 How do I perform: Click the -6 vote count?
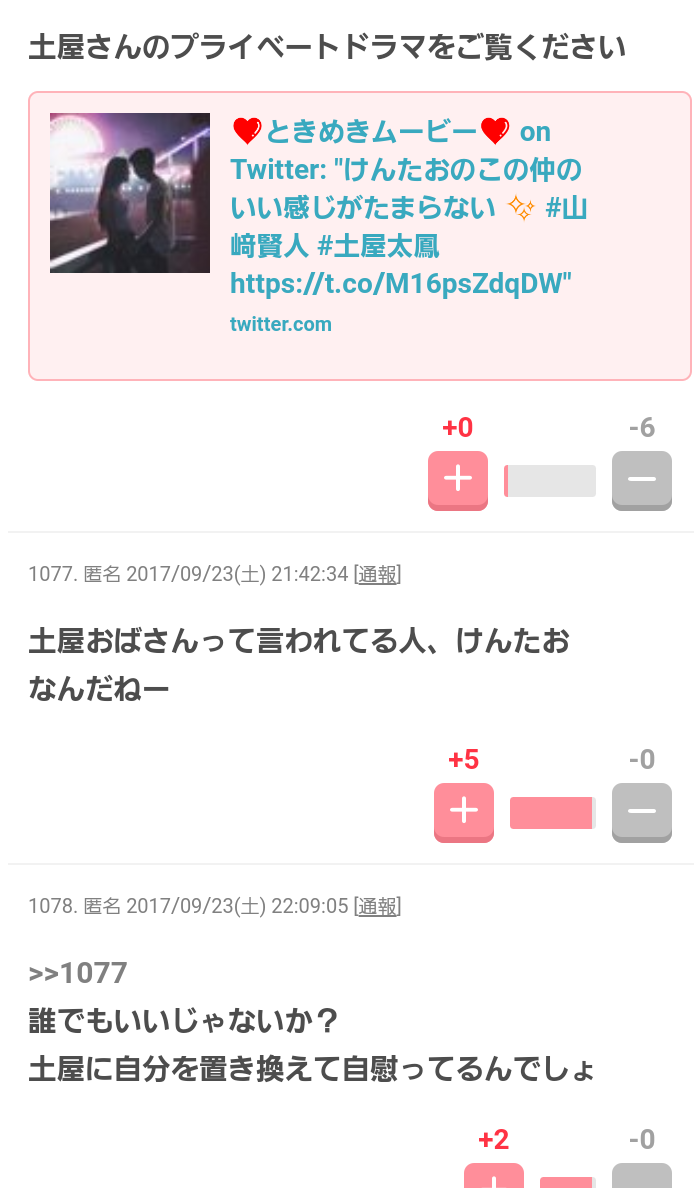(x=642, y=427)
